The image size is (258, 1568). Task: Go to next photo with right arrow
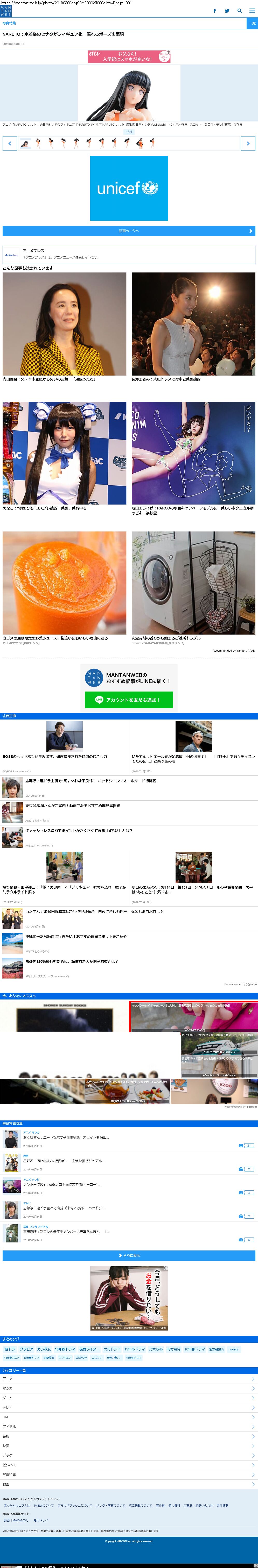coord(248,144)
